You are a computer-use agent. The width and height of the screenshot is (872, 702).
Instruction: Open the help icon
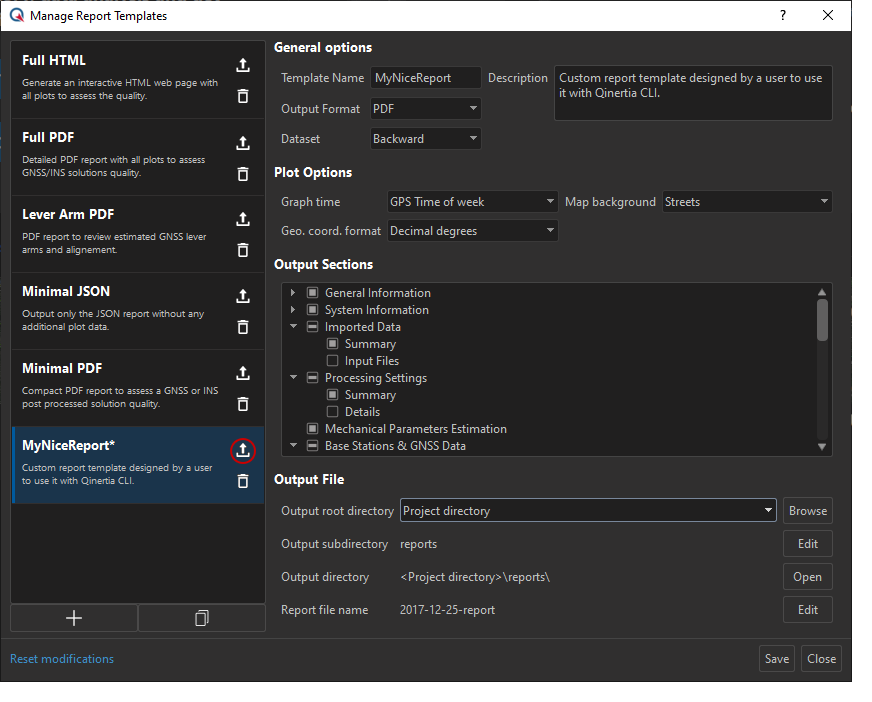(x=782, y=15)
